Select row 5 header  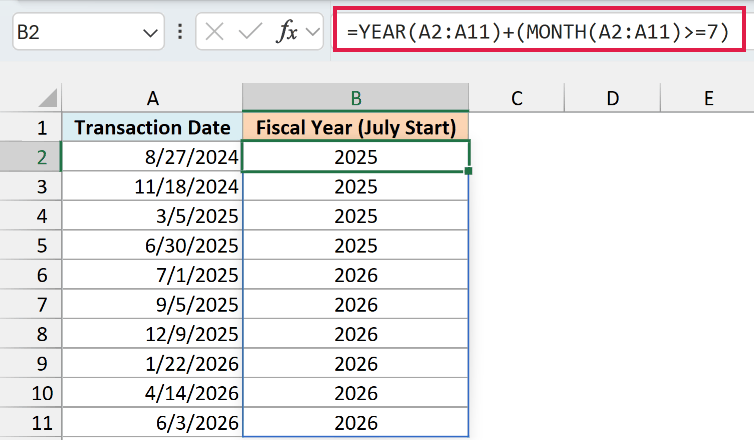click(31, 245)
